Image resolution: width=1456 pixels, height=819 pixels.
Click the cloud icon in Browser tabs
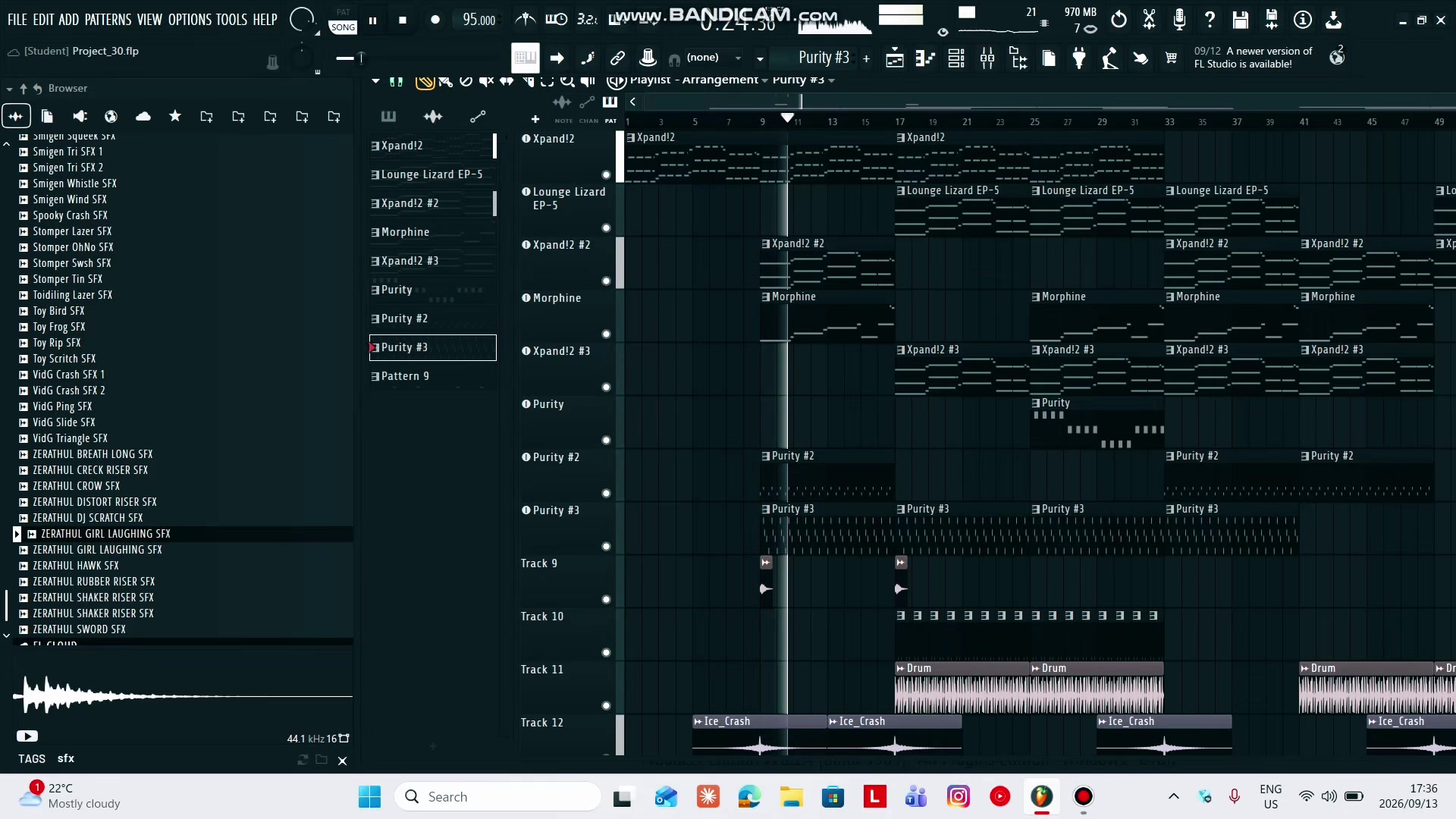(x=143, y=116)
